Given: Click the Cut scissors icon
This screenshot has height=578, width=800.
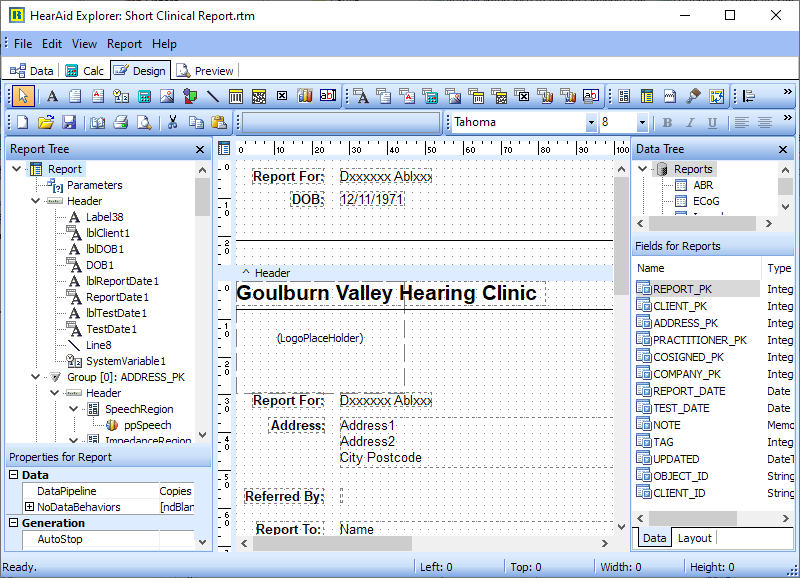Looking at the screenshot, I should coord(172,122).
